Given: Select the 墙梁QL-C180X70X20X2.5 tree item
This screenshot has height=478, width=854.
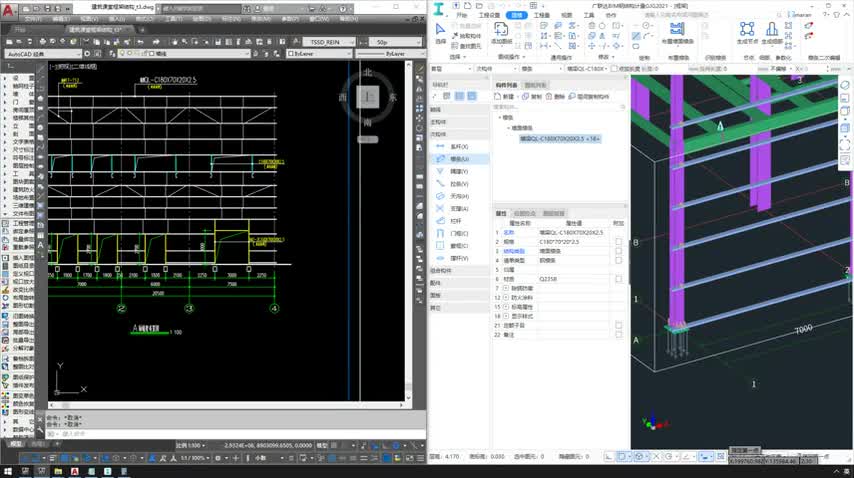Looking at the screenshot, I should tap(559, 139).
